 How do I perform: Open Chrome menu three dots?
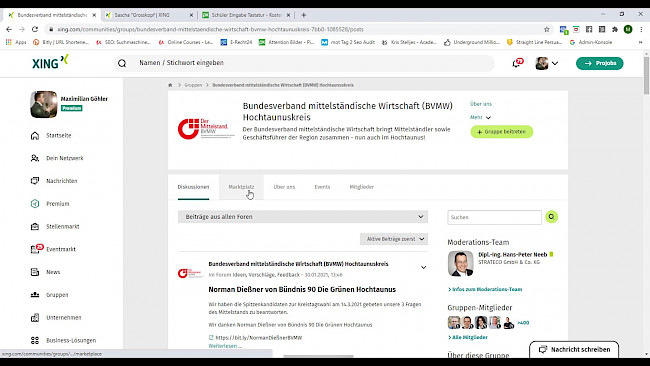[x=641, y=29]
